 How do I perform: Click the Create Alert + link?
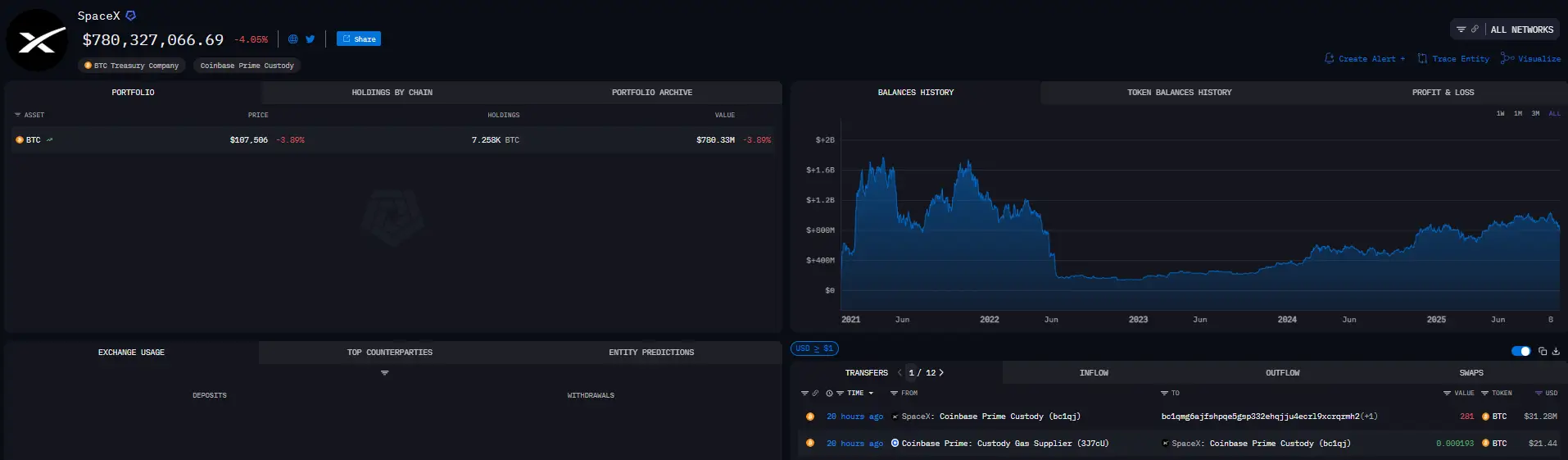tap(1371, 59)
